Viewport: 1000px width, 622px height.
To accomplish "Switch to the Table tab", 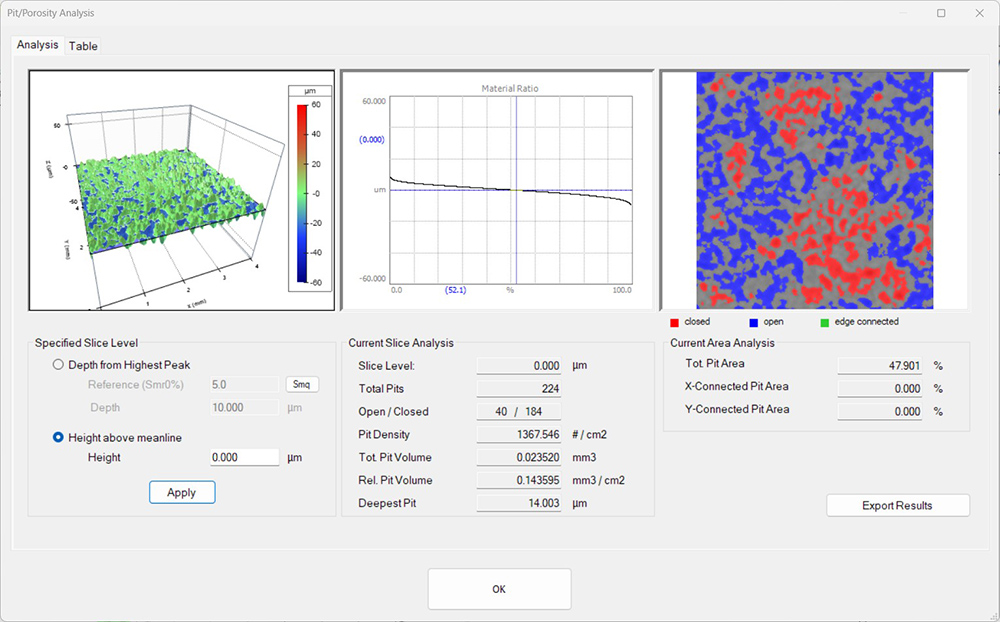I will 83,46.
